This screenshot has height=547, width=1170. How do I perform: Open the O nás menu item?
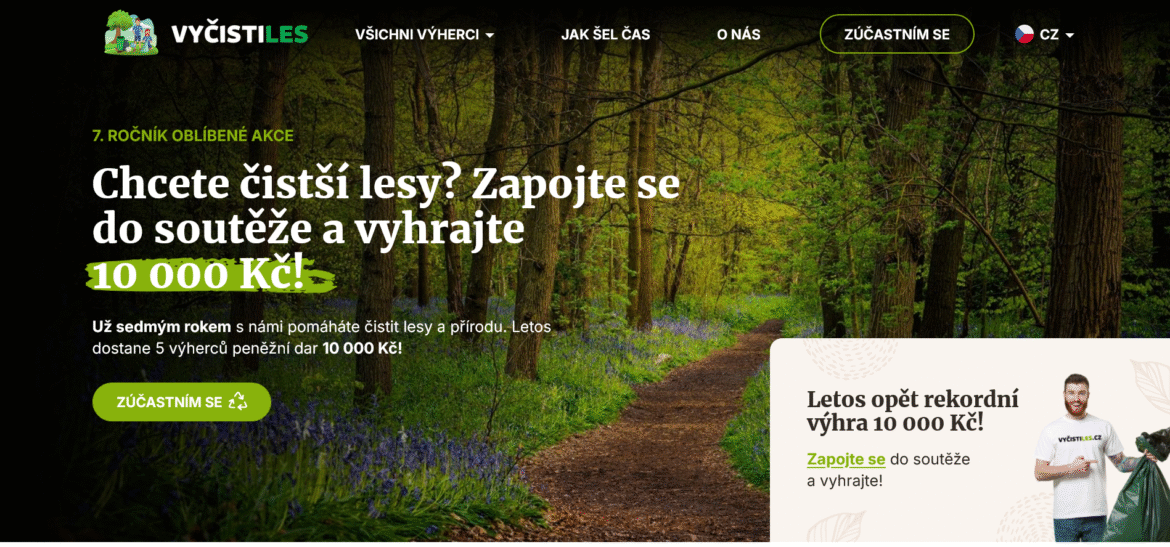tap(738, 34)
